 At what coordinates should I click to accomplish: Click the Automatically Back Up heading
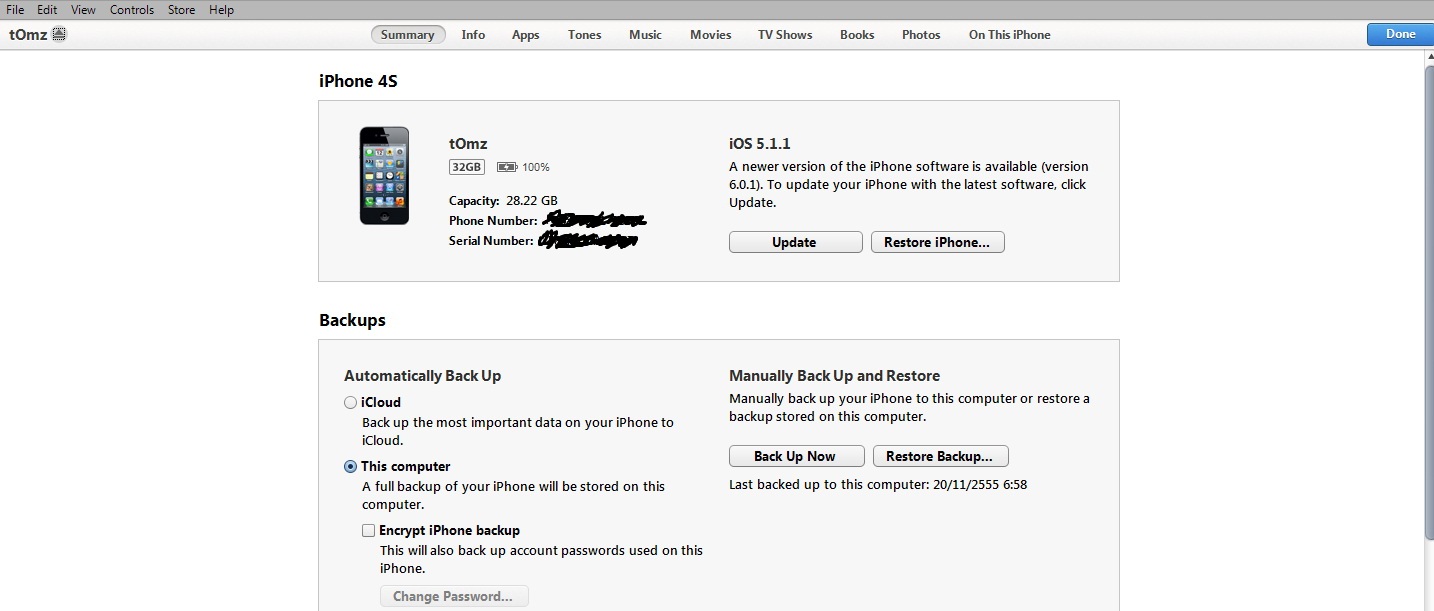(x=422, y=376)
